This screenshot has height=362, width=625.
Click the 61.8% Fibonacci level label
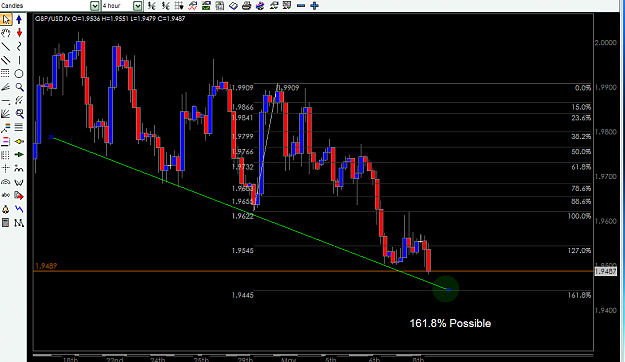click(581, 167)
